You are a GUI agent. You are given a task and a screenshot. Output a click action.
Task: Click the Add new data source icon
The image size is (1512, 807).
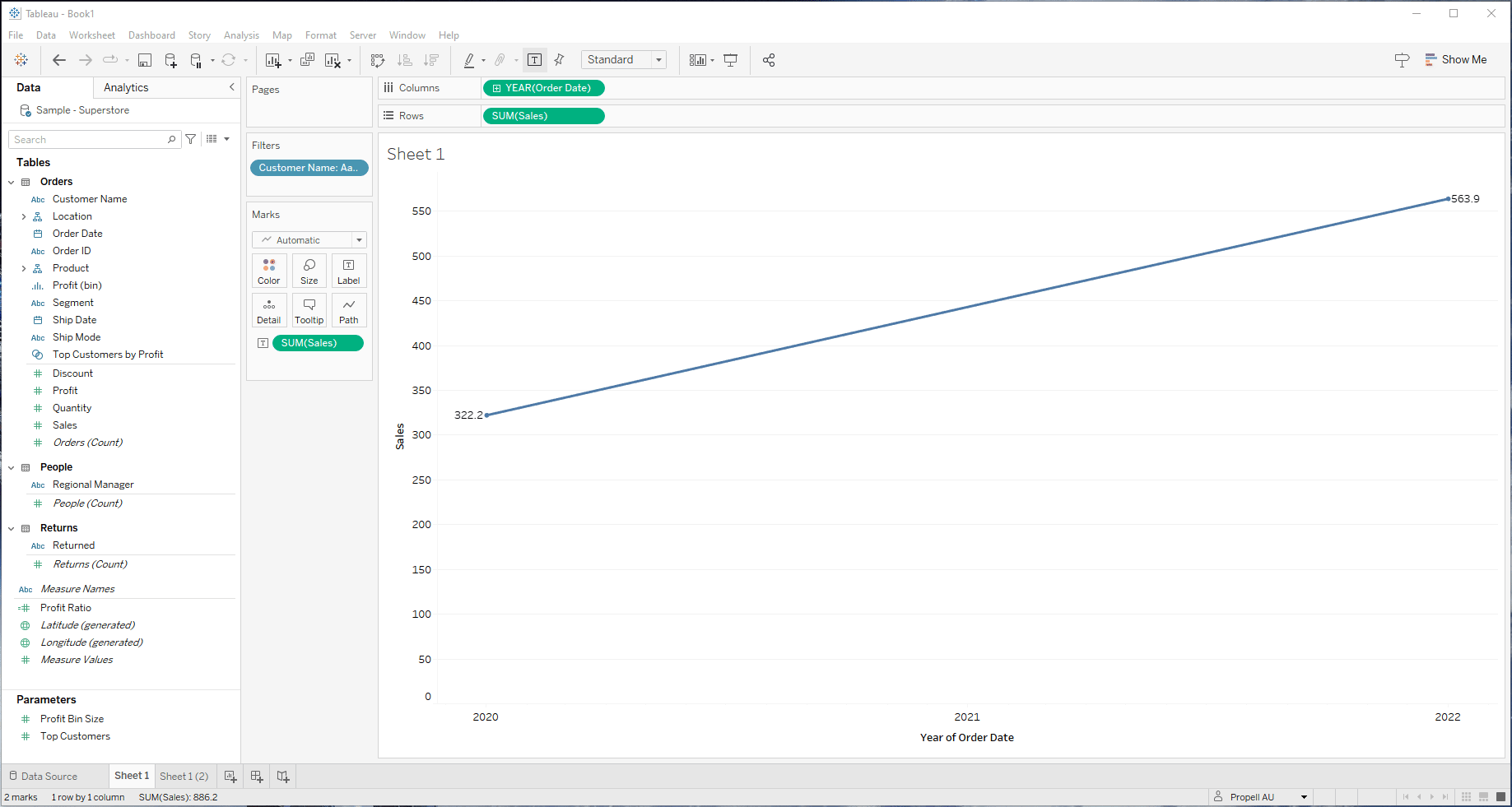pyautogui.click(x=170, y=60)
